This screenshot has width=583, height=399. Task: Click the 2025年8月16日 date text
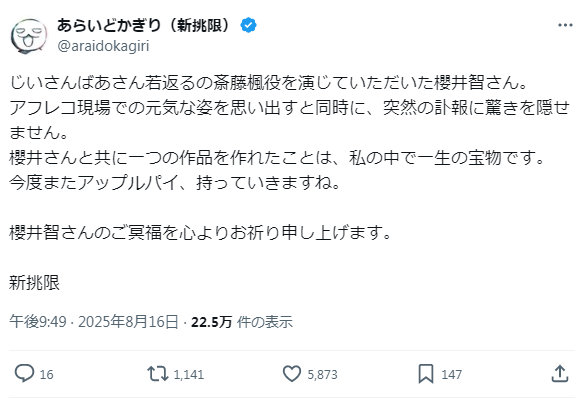(x=128, y=322)
